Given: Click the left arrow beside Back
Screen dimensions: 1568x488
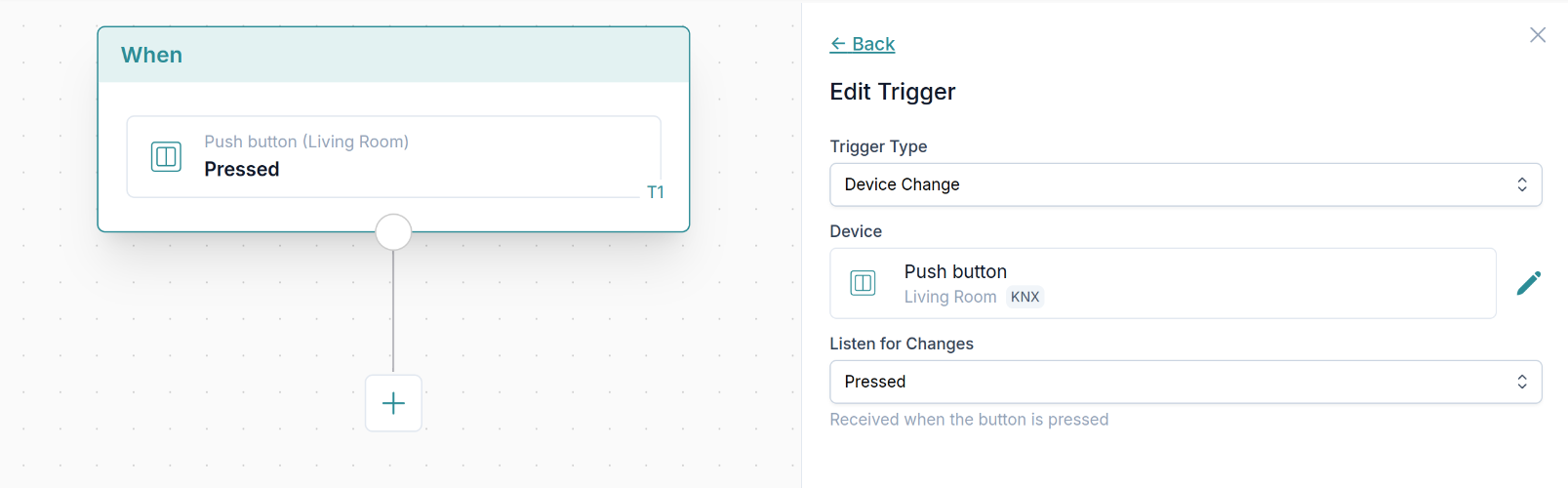Looking at the screenshot, I should click(x=838, y=44).
